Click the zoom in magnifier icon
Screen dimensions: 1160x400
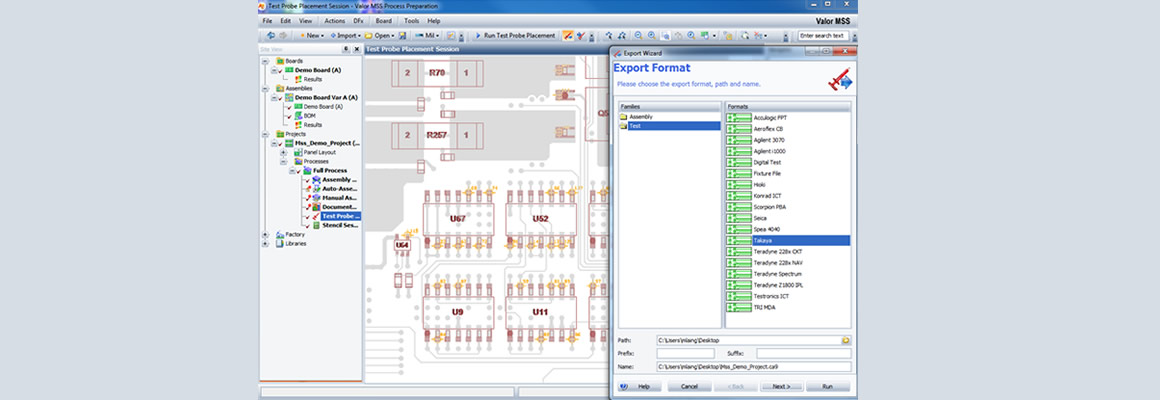(x=651, y=35)
